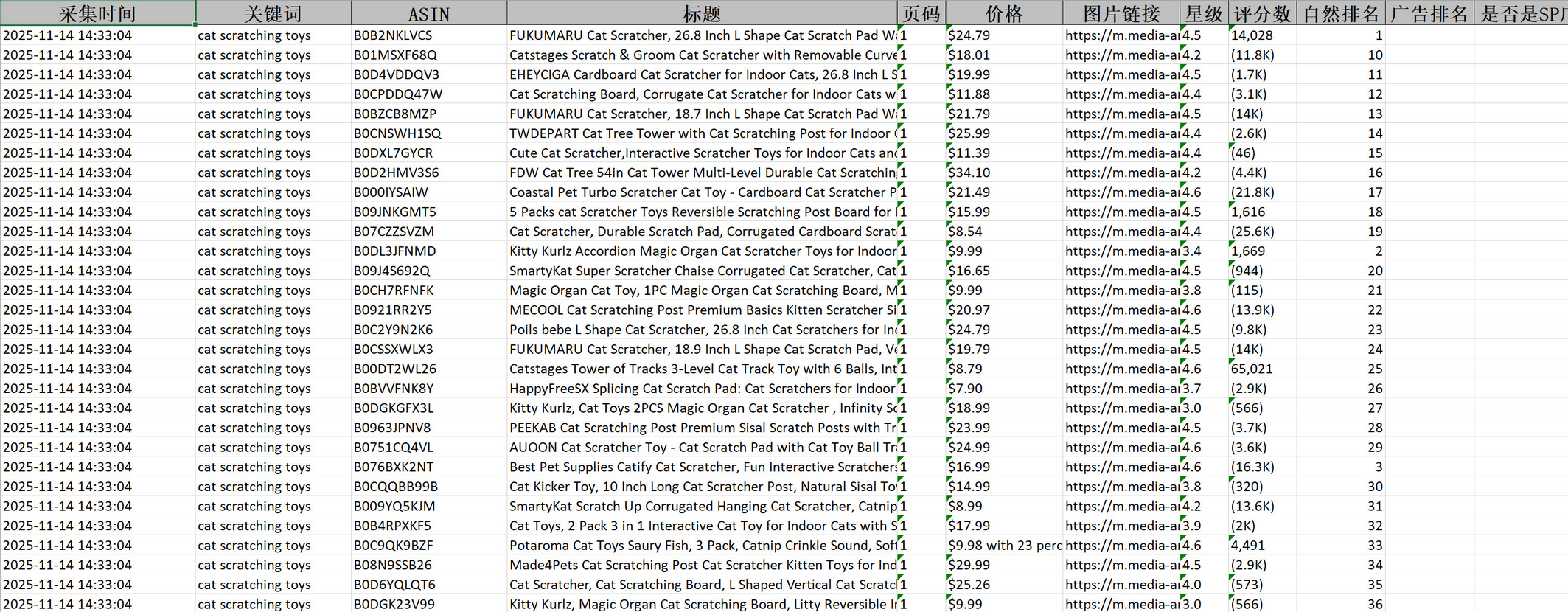The image size is (1568, 612).
Task: Open the image link for row B0B2NKLVCS
Action: (x=1121, y=35)
